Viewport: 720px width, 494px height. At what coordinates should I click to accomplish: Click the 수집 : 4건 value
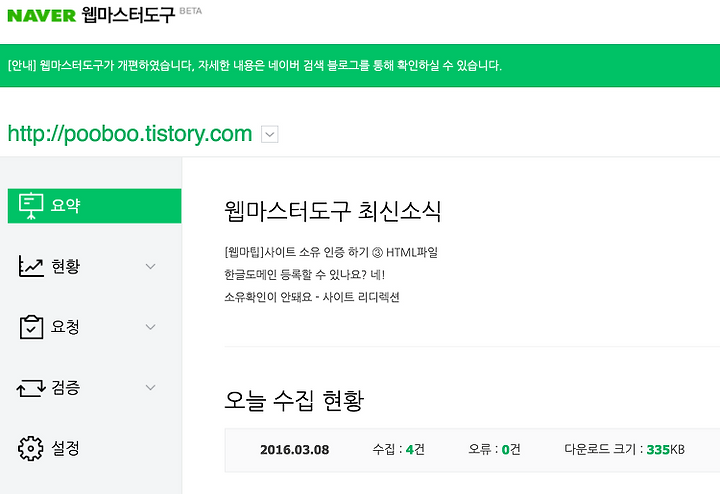pos(399,449)
